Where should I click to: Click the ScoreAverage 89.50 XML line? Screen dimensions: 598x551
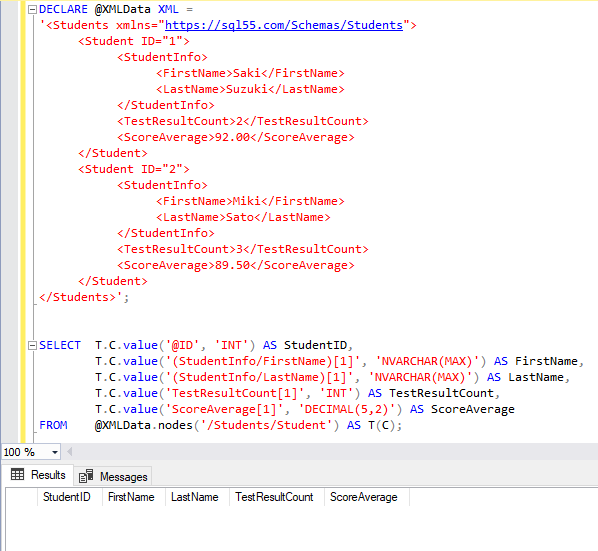click(236, 265)
